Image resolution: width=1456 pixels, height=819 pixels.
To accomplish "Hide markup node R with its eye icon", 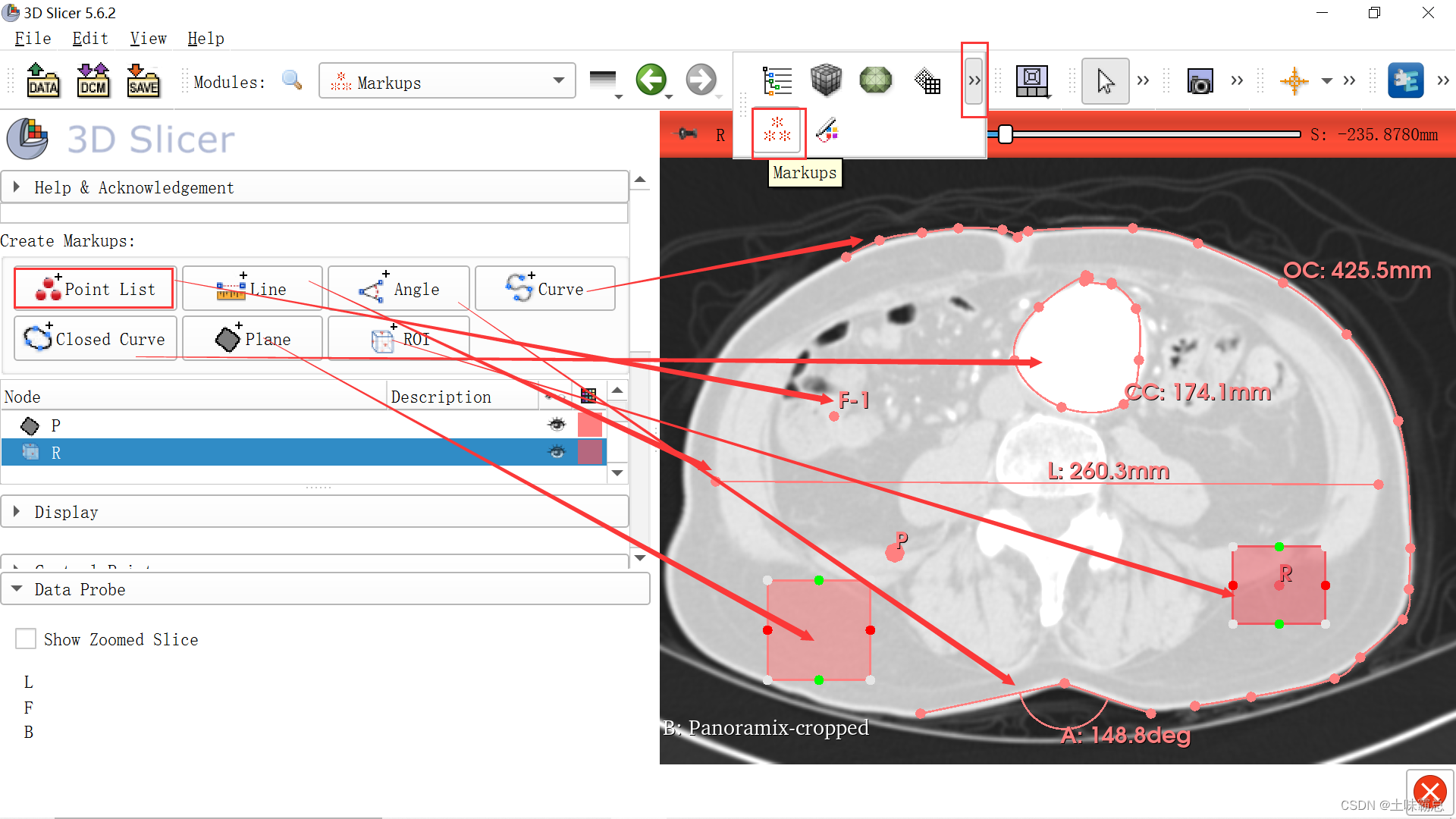I will tap(557, 452).
